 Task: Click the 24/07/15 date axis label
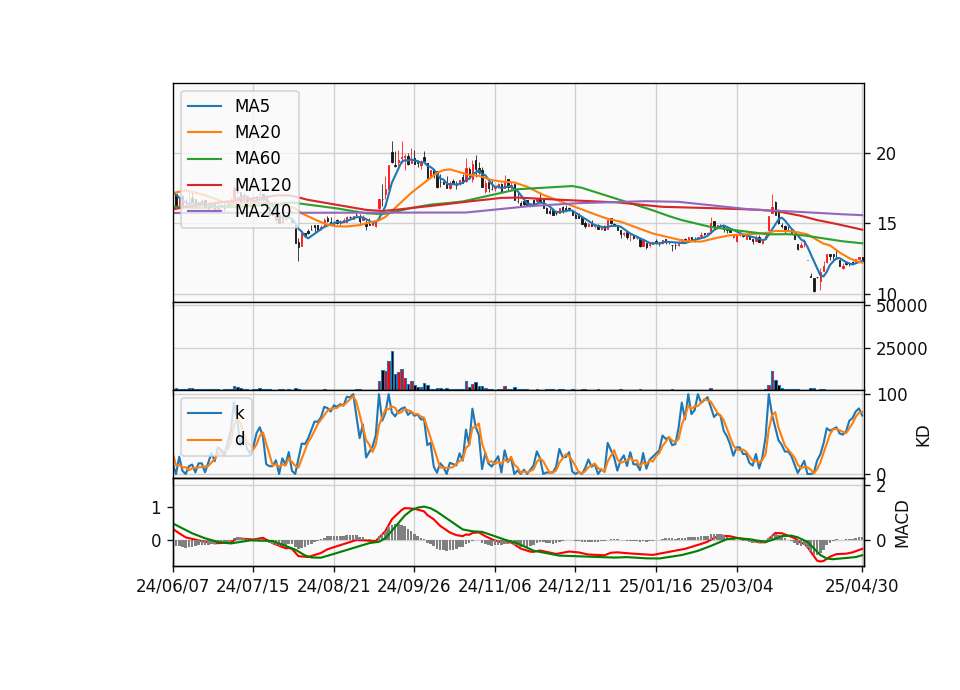253,586
